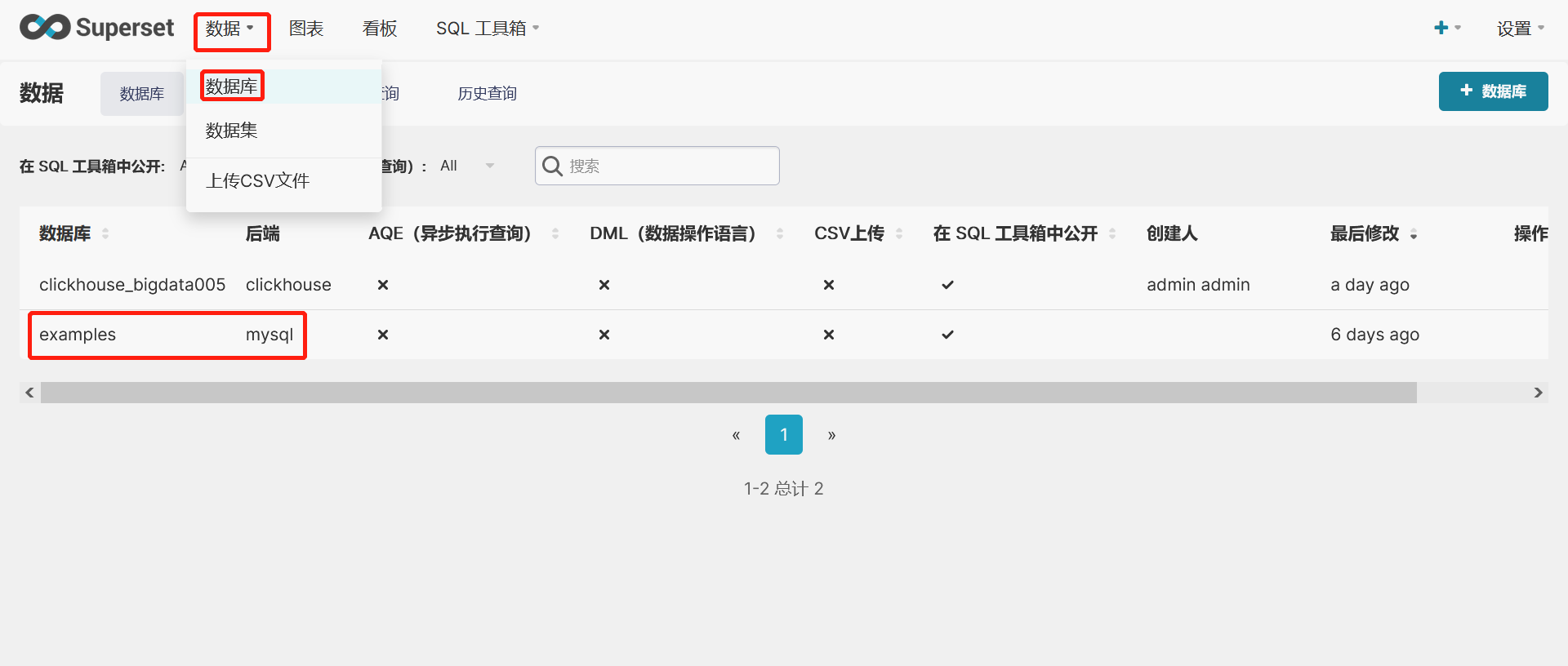1568x666 pixels.
Task: Click the horizontal scrollbar left arrow
Action: point(29,393)
